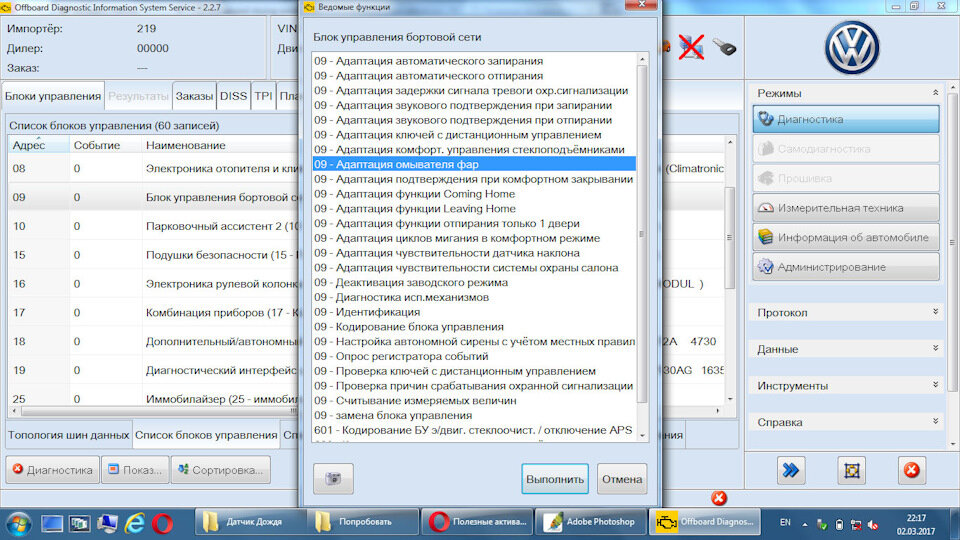
Task: Select 'замена блока управления' entry
Action: 474,415
